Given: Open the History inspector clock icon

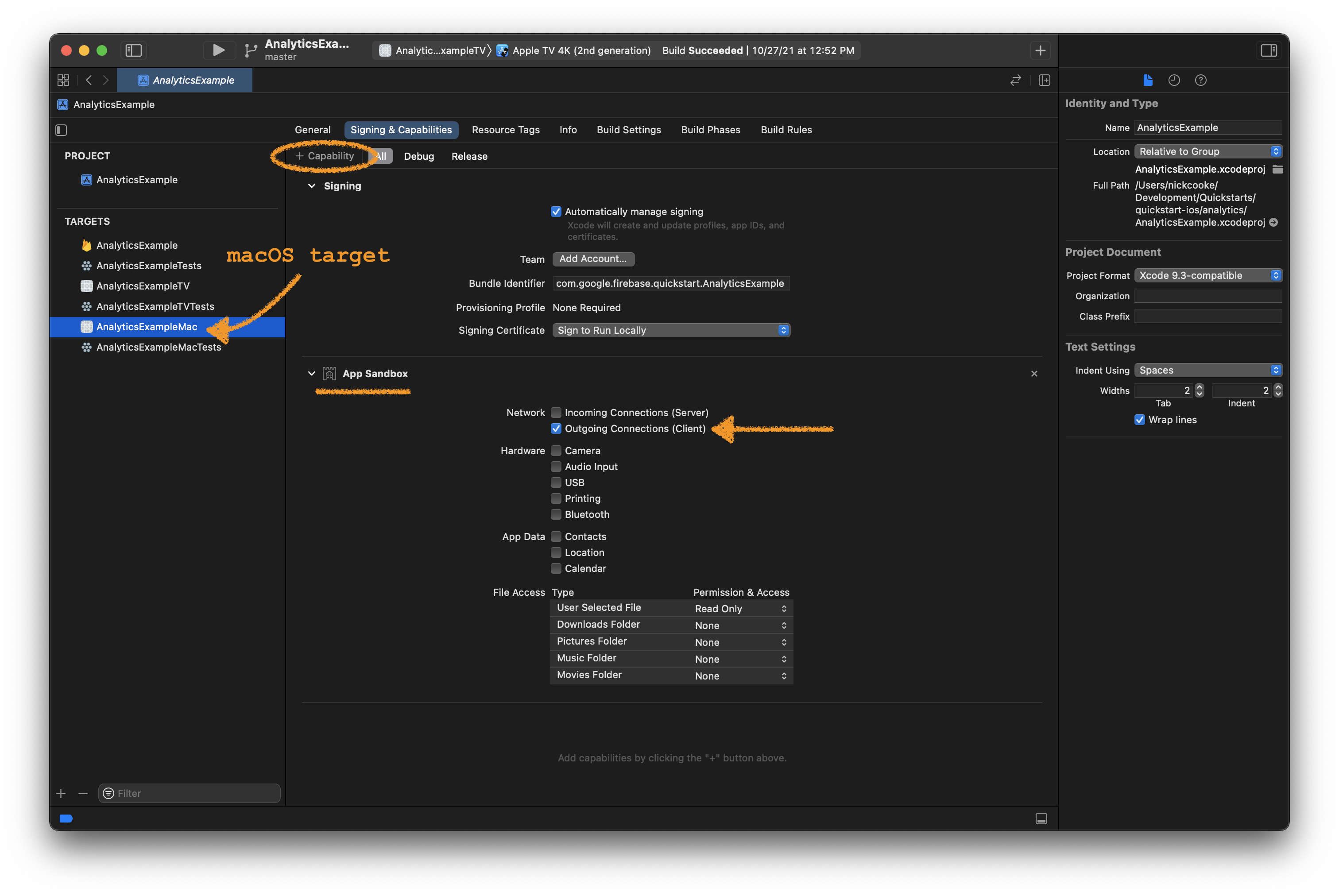Looking at the screenshot, I should pyautogui.click(x=1174, y=81).
